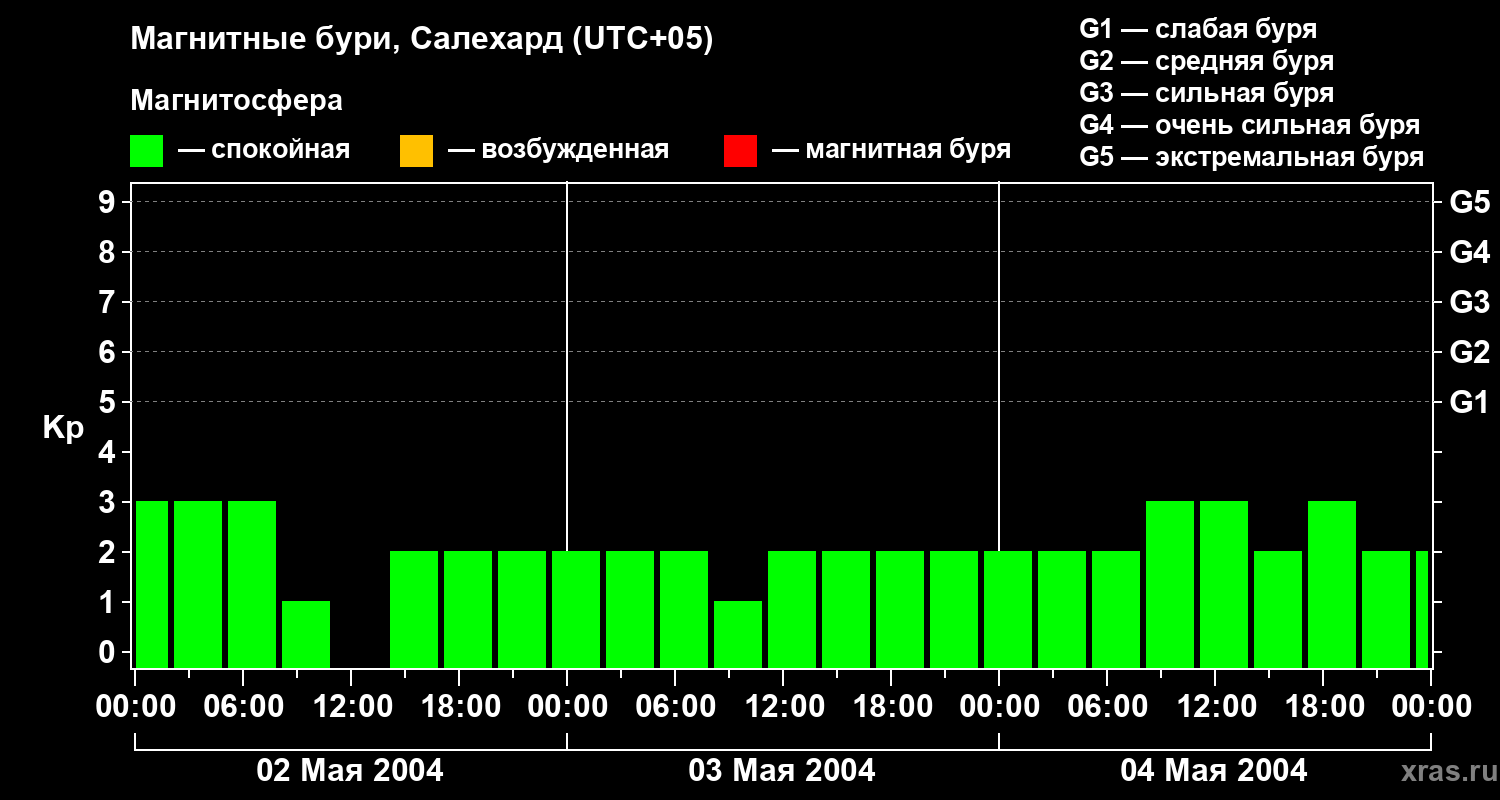This screenshot has width=1500, height=800.
Task: Click the '— магнитная буря' legend label
Action: (x=891, y=150)
